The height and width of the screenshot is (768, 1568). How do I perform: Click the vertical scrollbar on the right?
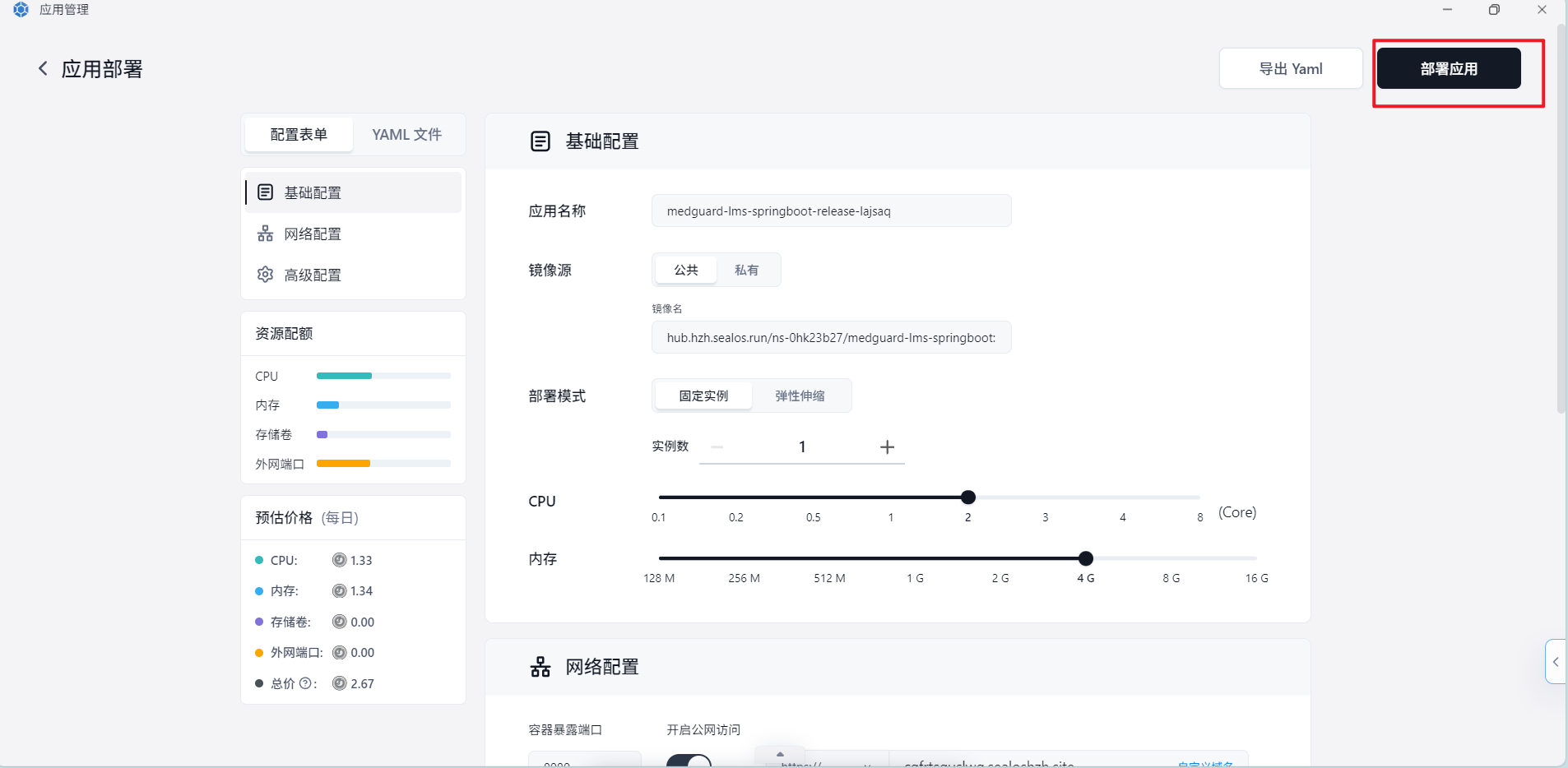click(1561, 218)
